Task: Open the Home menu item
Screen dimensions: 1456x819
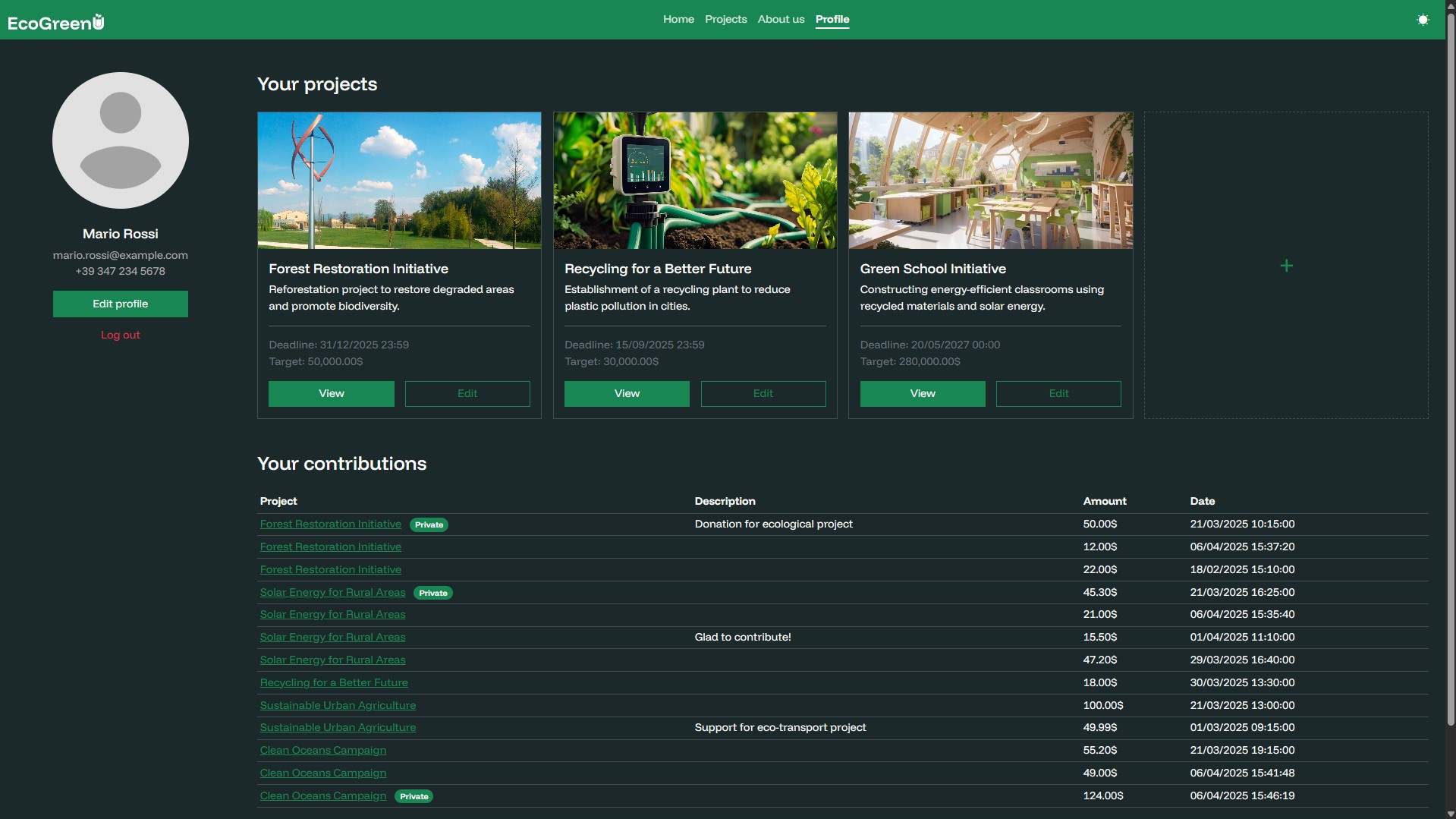Action: click(678, 19)
